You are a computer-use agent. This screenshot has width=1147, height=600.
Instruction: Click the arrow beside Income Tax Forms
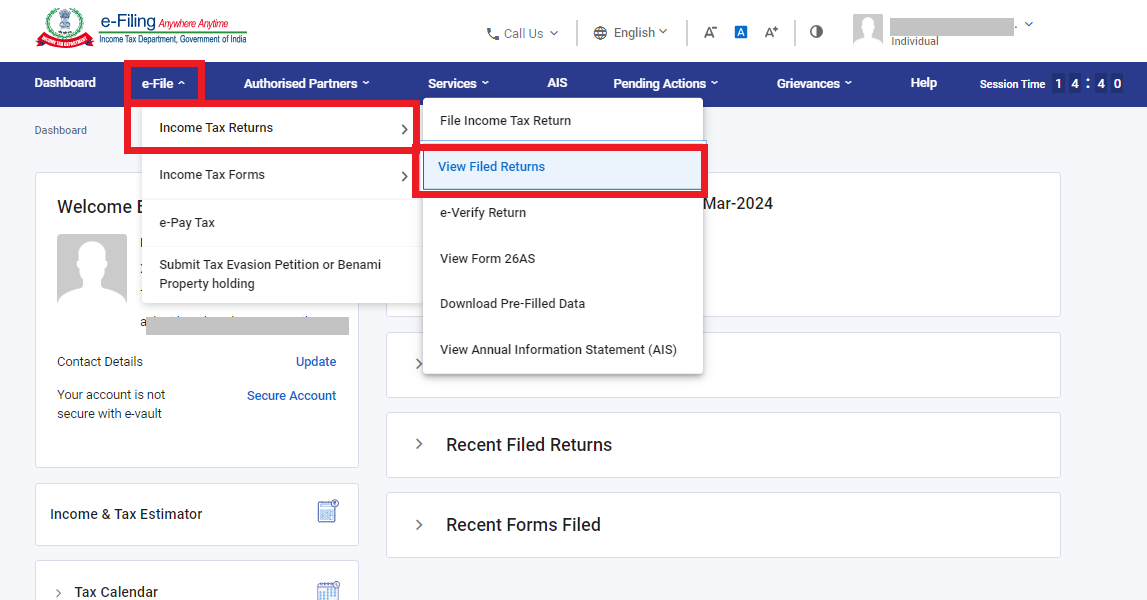[404, 176]
